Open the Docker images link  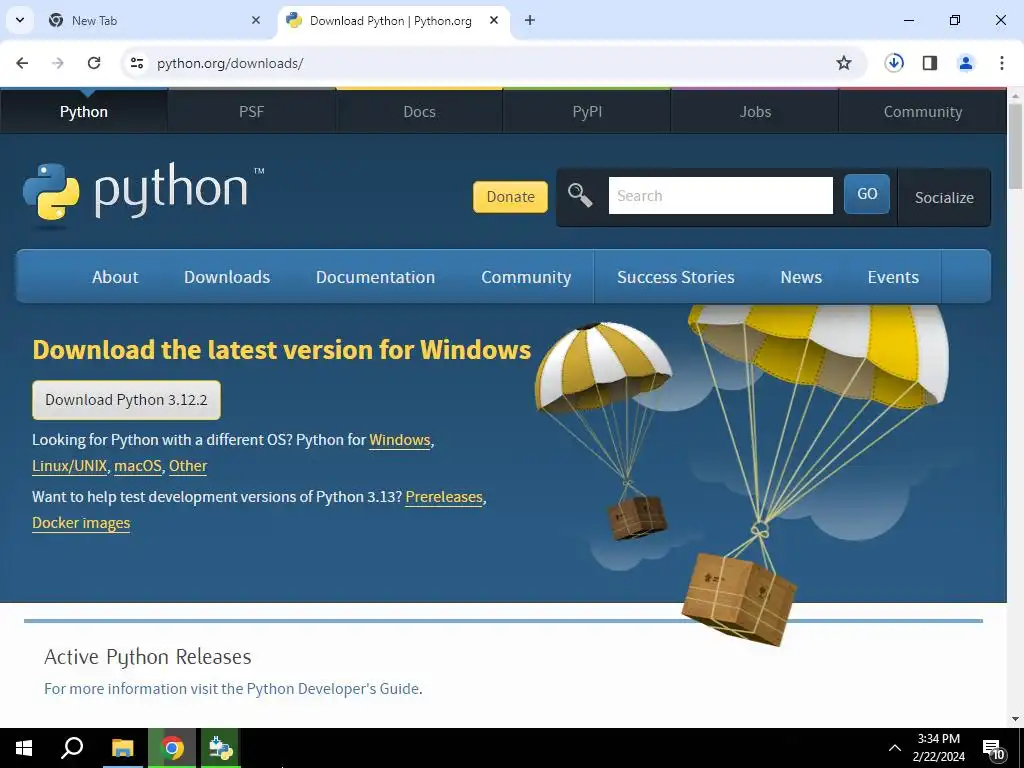point(81,523)
